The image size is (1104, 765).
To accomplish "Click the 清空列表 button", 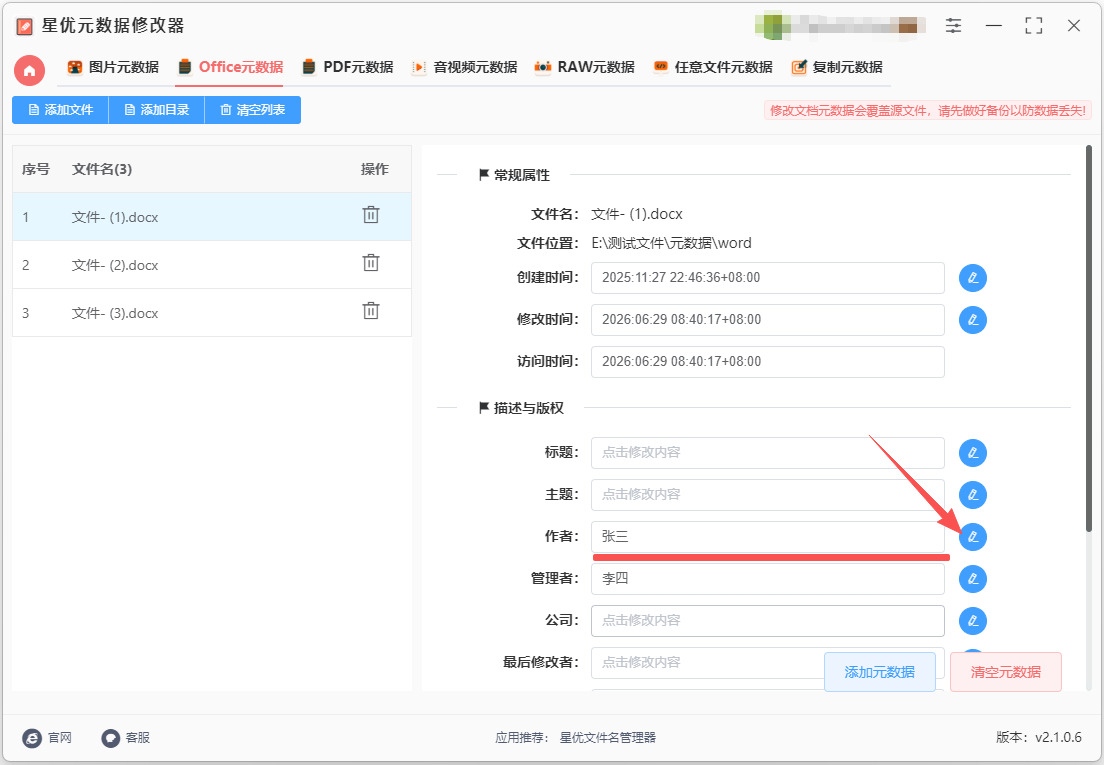I will pos(253,110).
